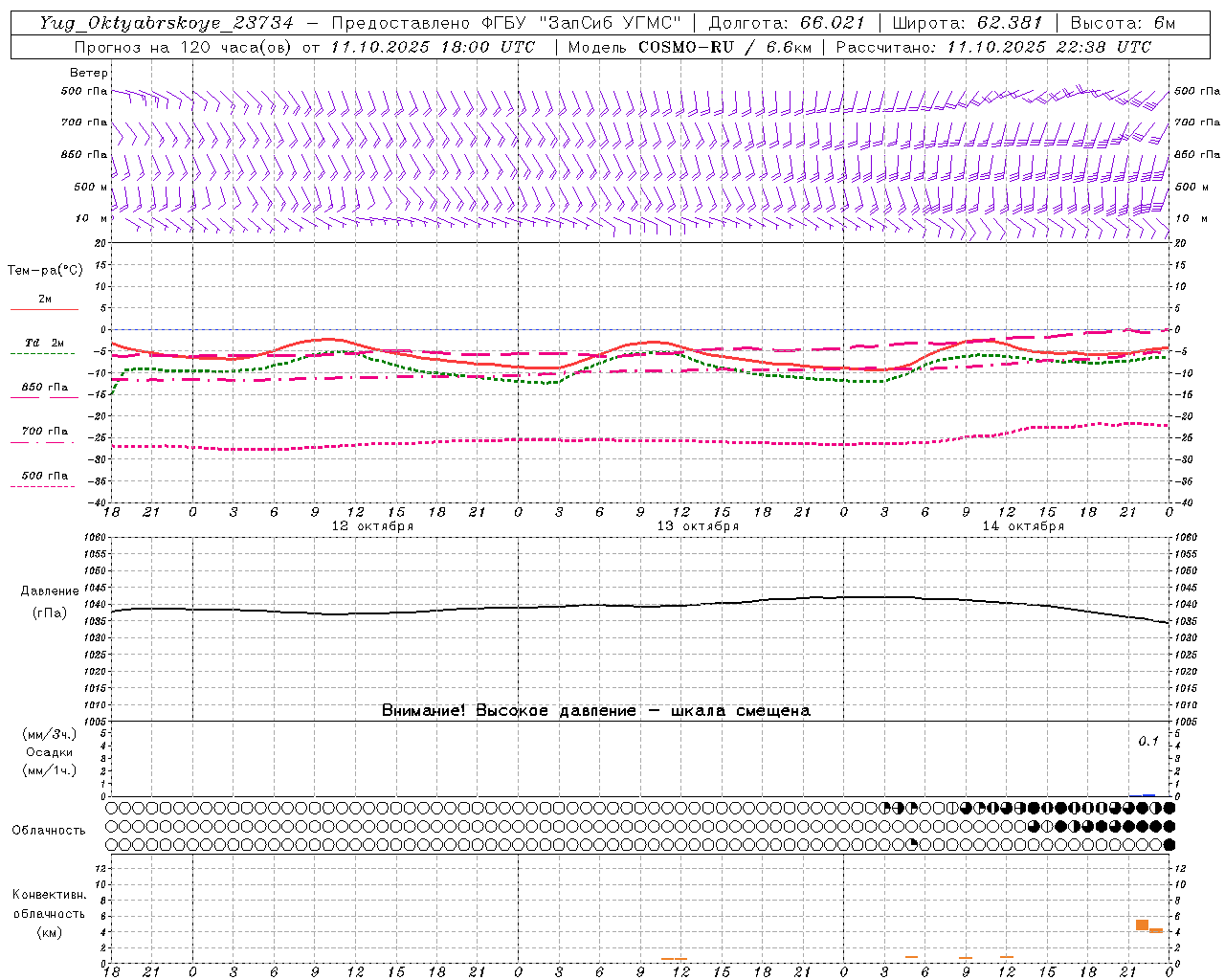
Task: Click the '0.1' precipitation amount value
Action: click(x=1147, y=741)
